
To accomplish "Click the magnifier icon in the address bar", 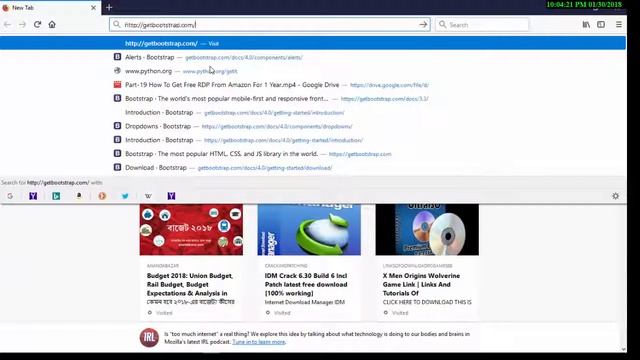I will coord(117,24).
